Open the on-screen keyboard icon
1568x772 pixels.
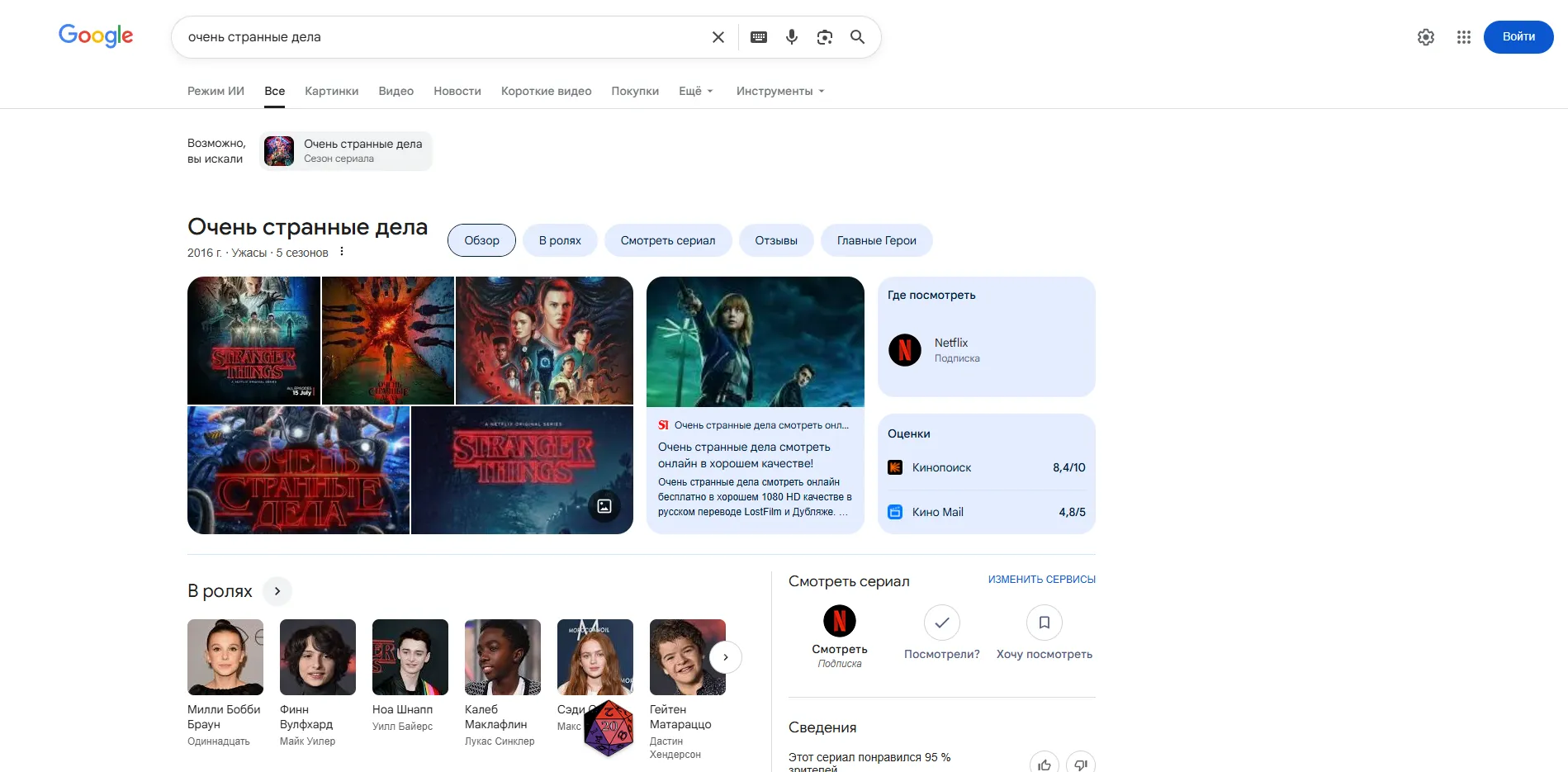click(758, 36)
